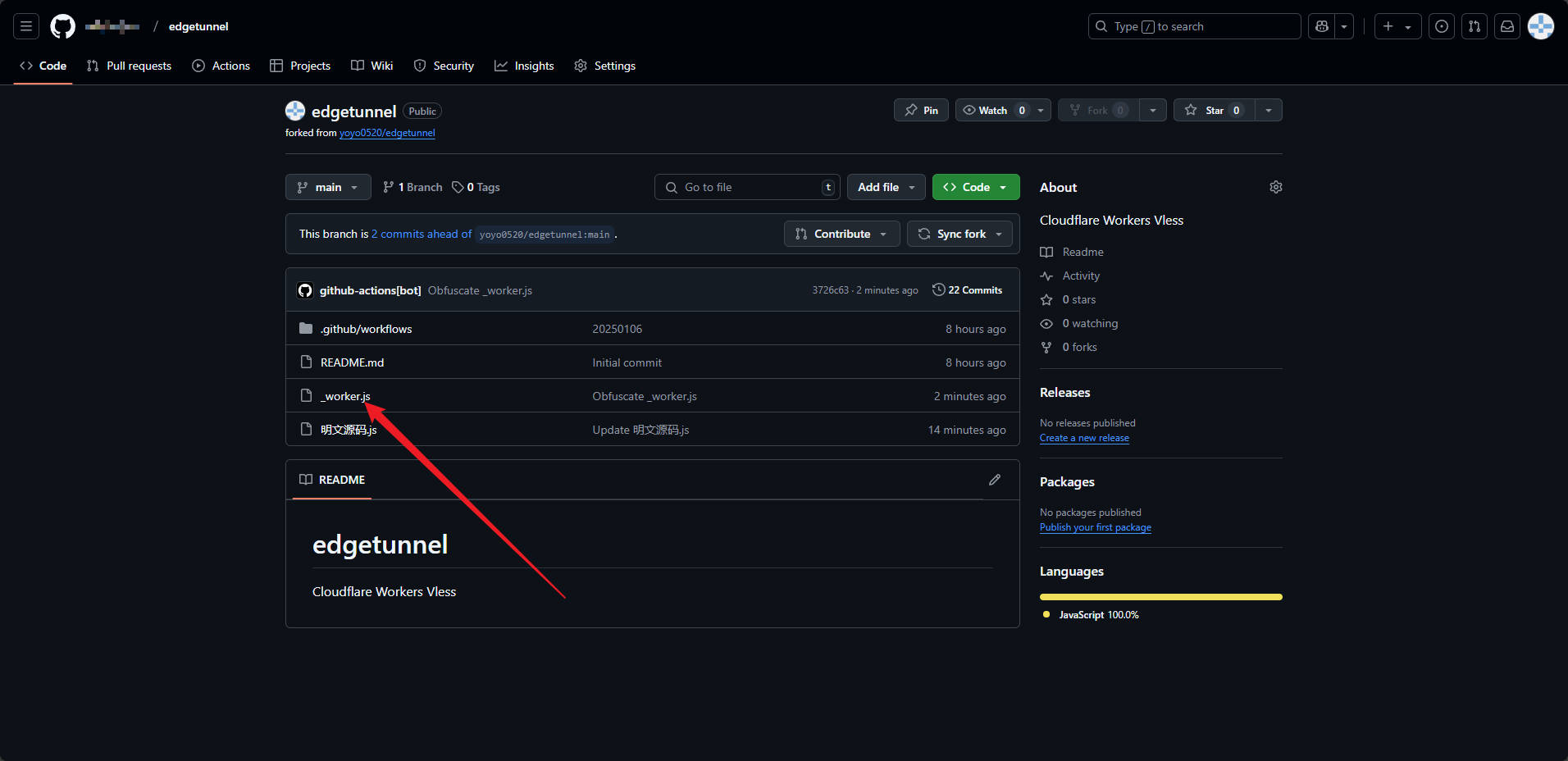1568x761 pixels.
Task: Open the Contribute dropdown
Action: click(x=842, y=234)
